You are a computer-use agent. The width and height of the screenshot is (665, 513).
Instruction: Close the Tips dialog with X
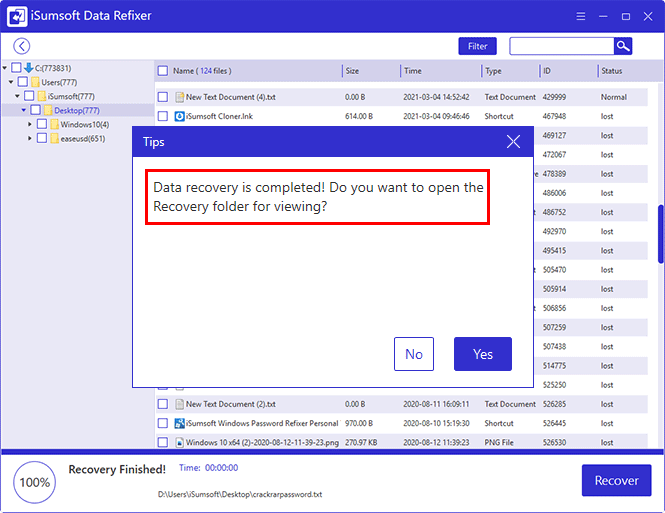513,142
